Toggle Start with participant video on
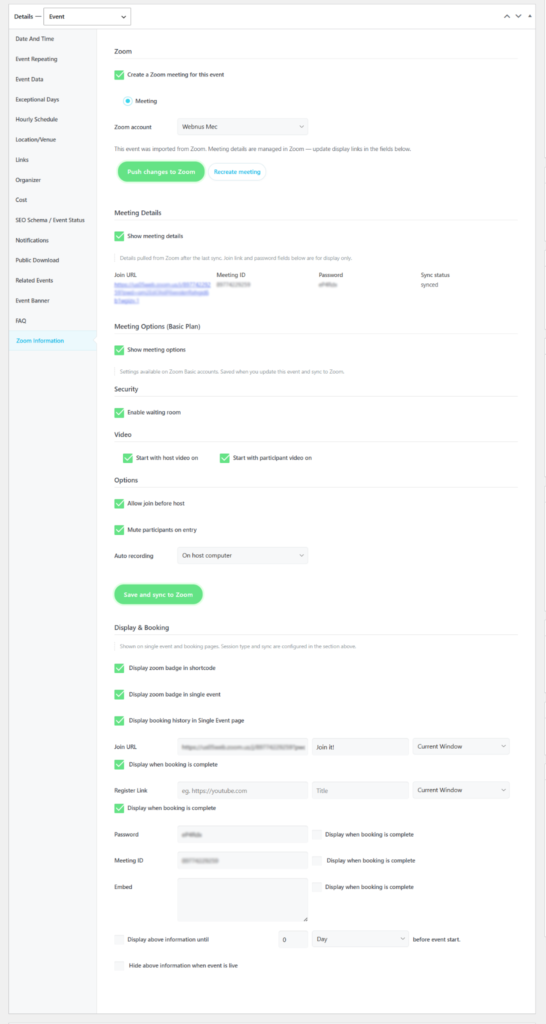The width and height of the screenshot is (546, 1024). point(225,458)
